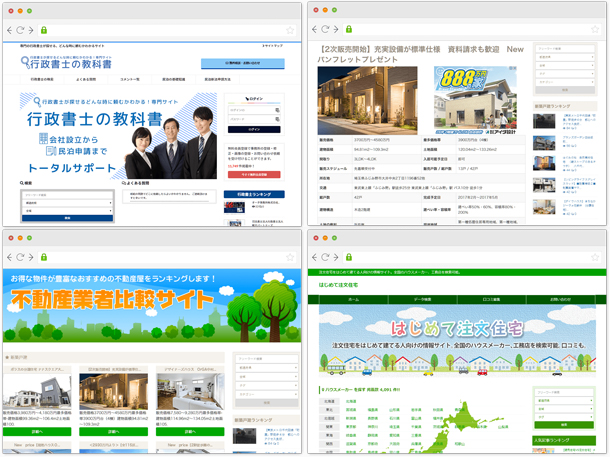Click forward arrow in 行政書士の教科書 window
610x457 pixels.
[x=31, y=30]
